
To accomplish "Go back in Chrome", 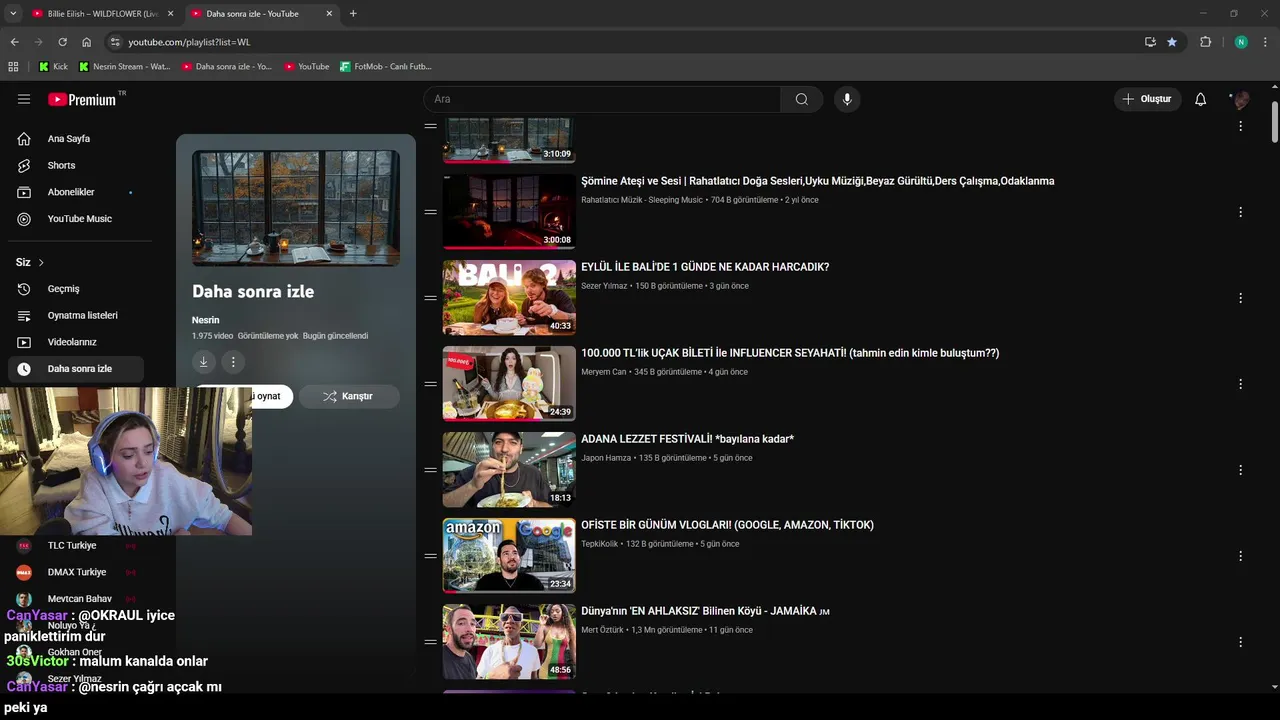I will 14,42.
